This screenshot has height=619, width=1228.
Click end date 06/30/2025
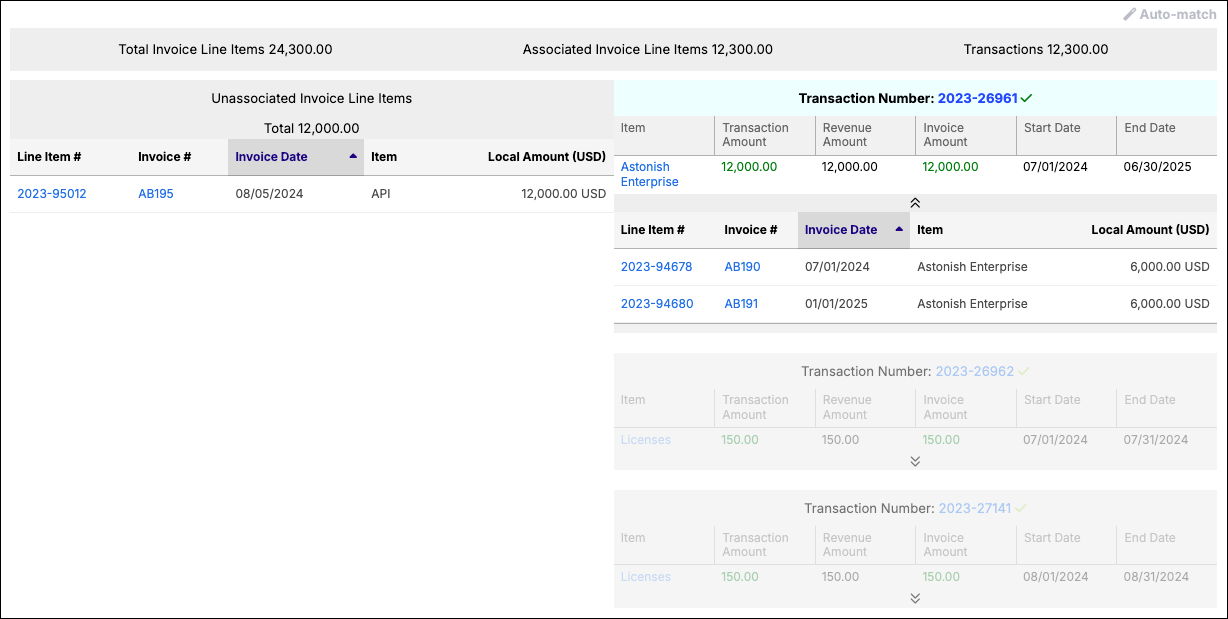point(1158,167)
